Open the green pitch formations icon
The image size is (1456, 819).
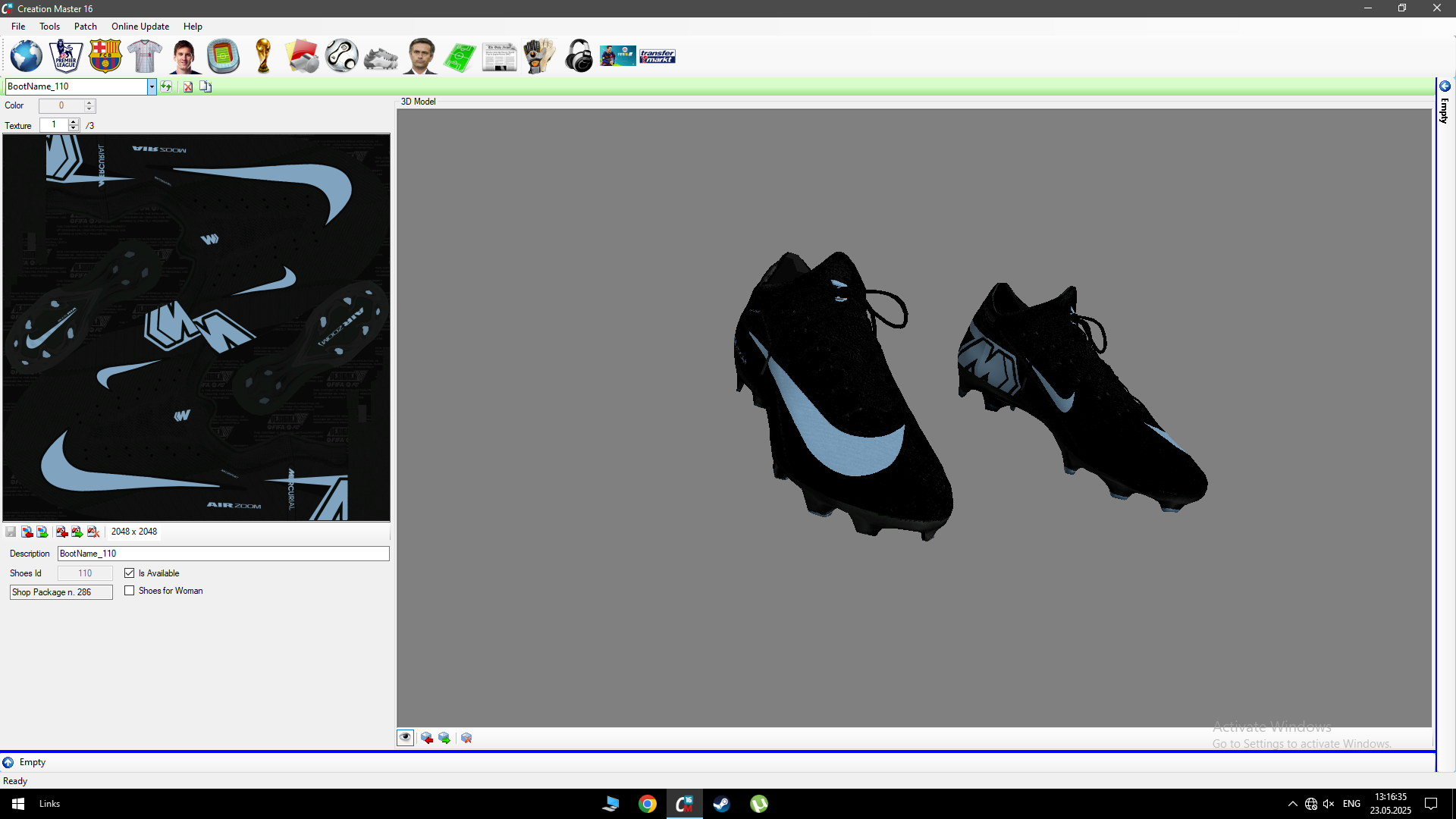tap(460, 57)
